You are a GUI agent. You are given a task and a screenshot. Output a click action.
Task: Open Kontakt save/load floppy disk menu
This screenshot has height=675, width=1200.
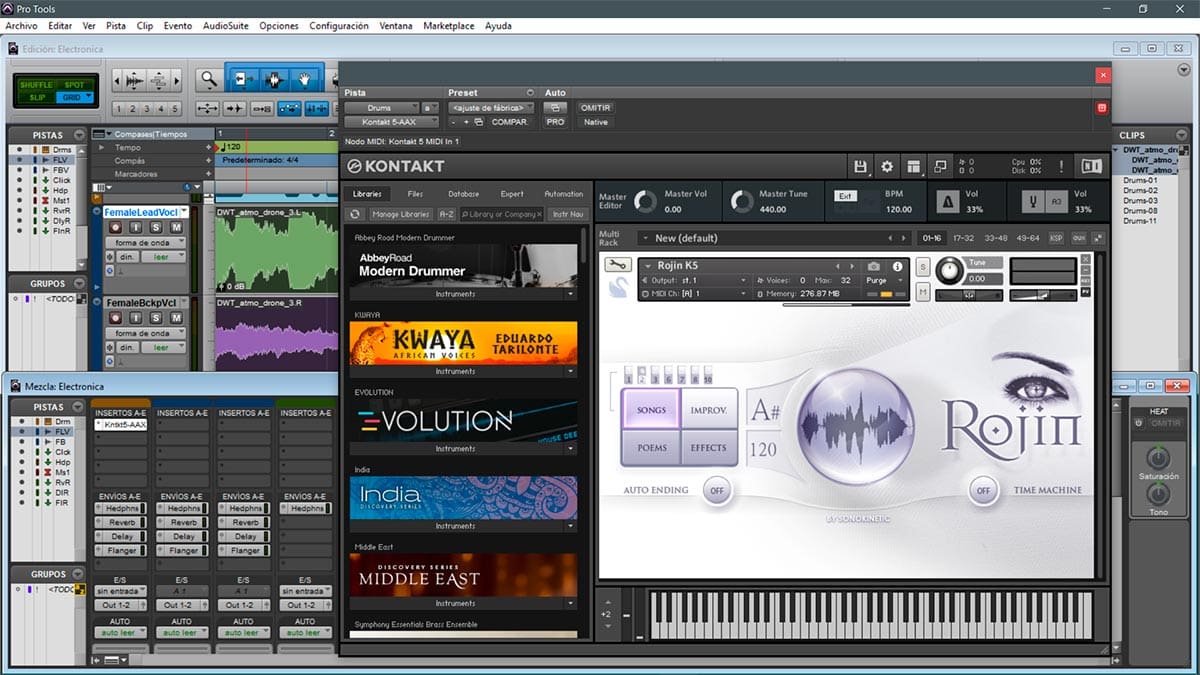coord(860,166)
